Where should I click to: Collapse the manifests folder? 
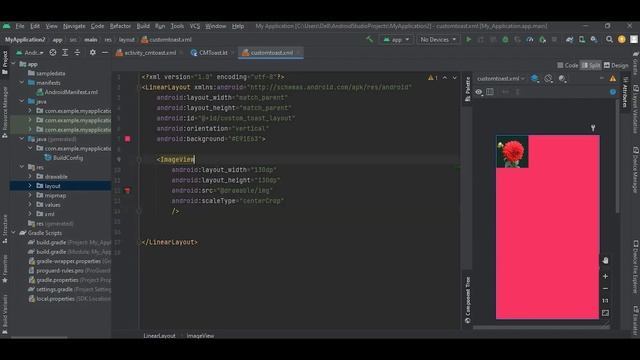[22, 82]
